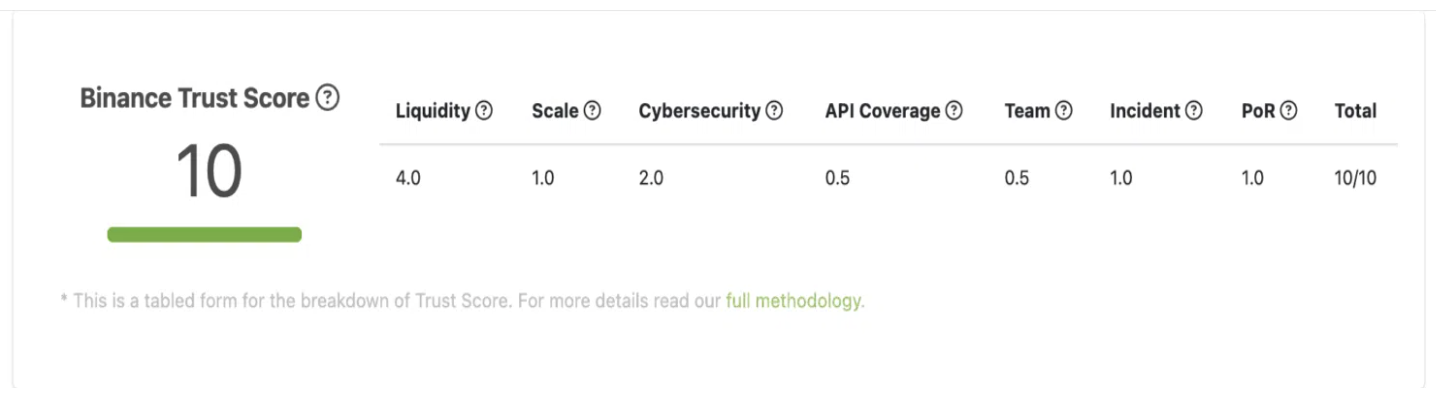Image resolution: width=1436 pixels, height=414 pixels.
Task: Open the full methodology link
Action: click(793, 300)
